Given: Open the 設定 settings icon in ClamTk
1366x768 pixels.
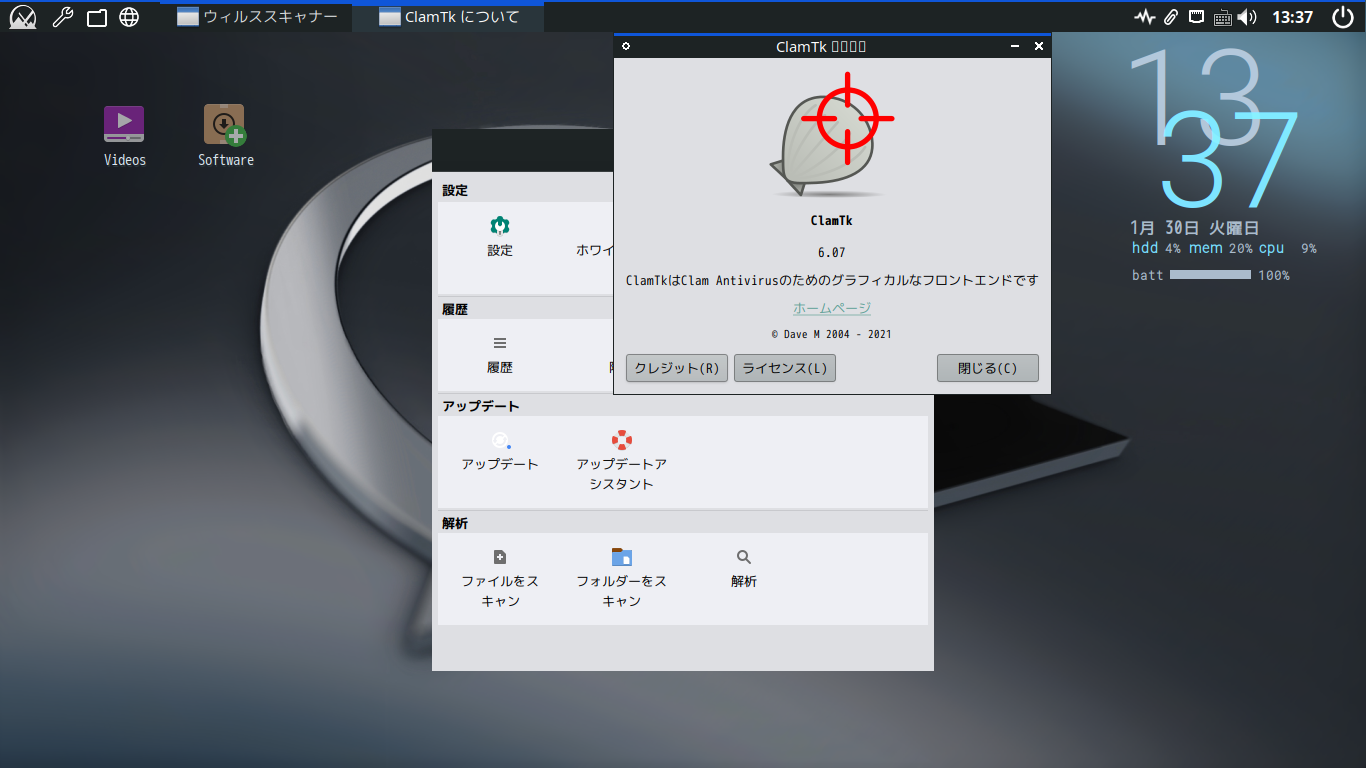Looking at the screenshot, I should click(x=500, y=226).
